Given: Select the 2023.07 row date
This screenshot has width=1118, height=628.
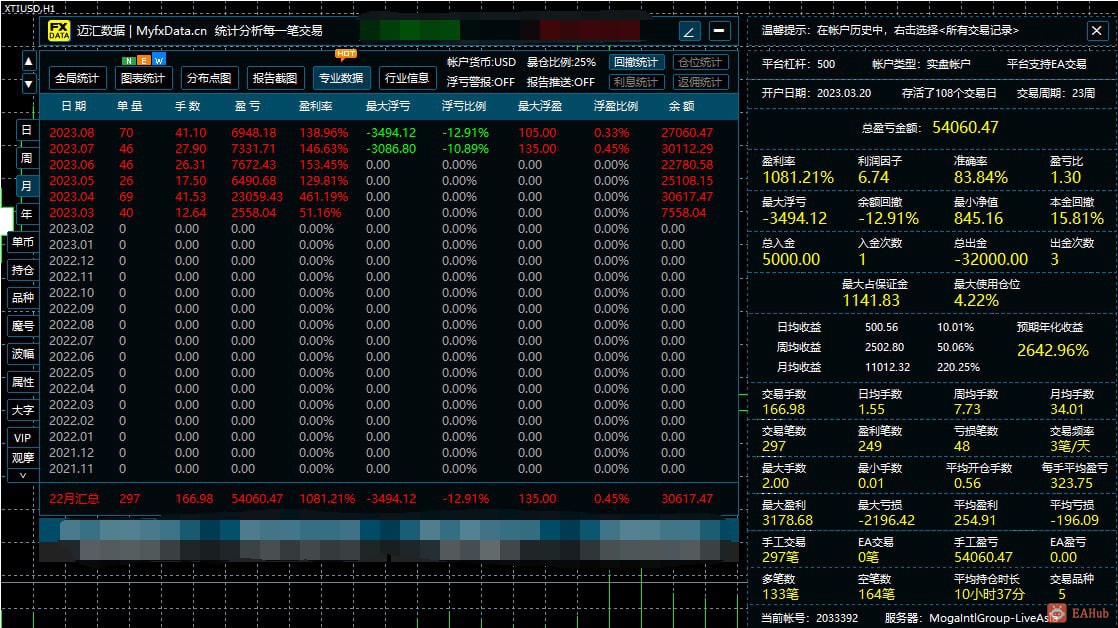Looking at the screenshot, I should point(71,149).
